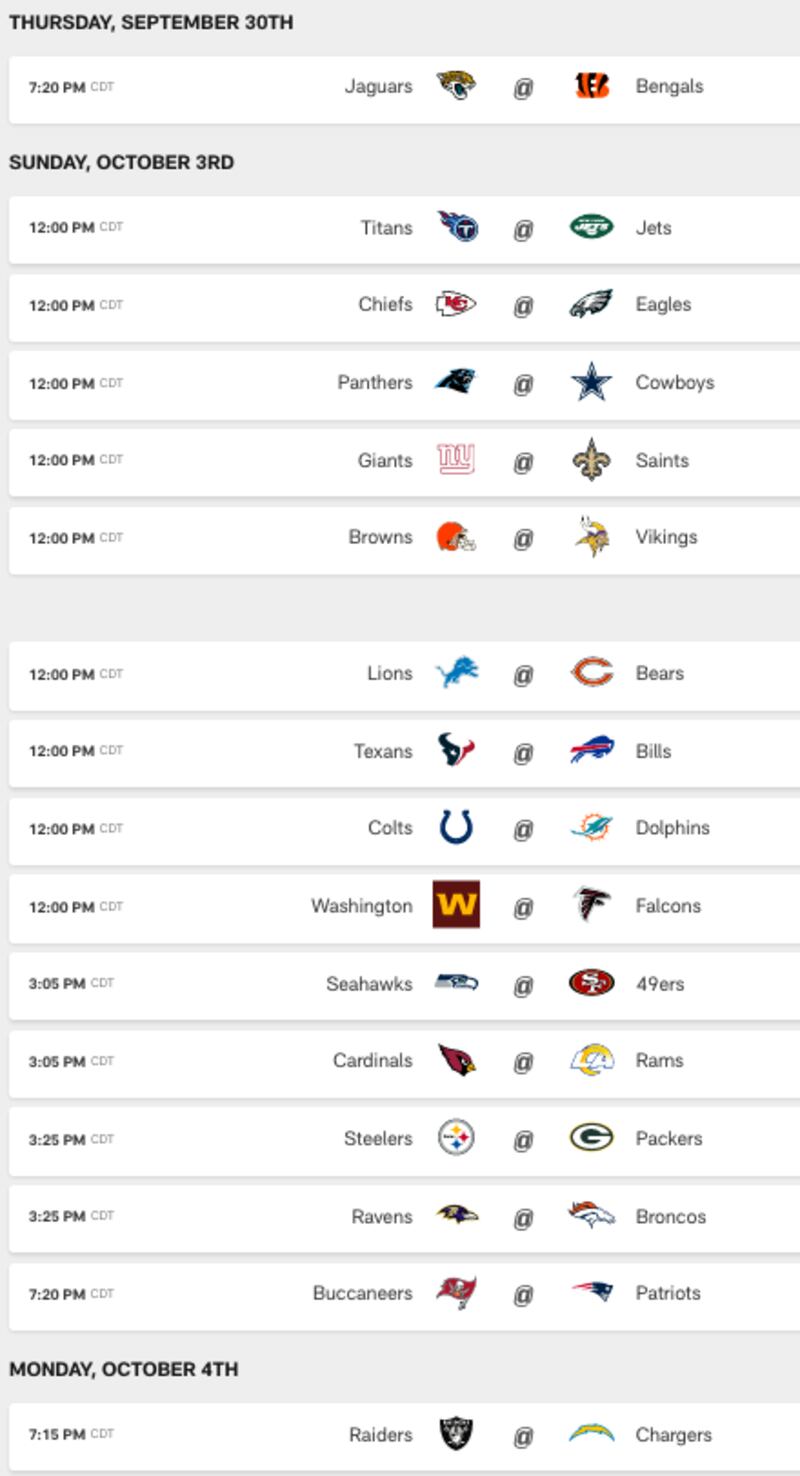Click the Buccaneers team name
This screenshot has width=800, height=1476.
[x=362, y=1293]
